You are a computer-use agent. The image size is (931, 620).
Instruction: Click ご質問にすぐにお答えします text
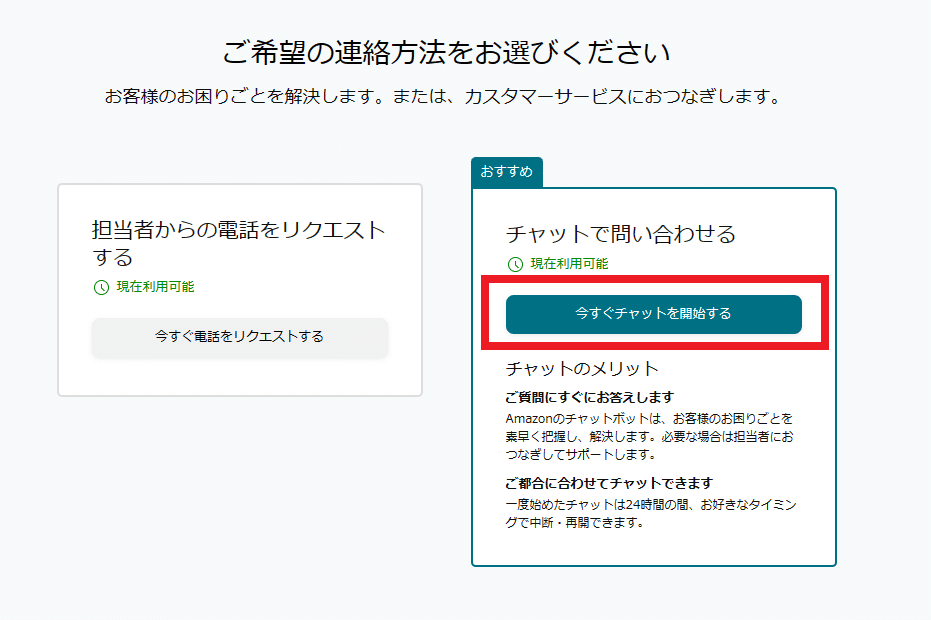[x=590, y=397]
